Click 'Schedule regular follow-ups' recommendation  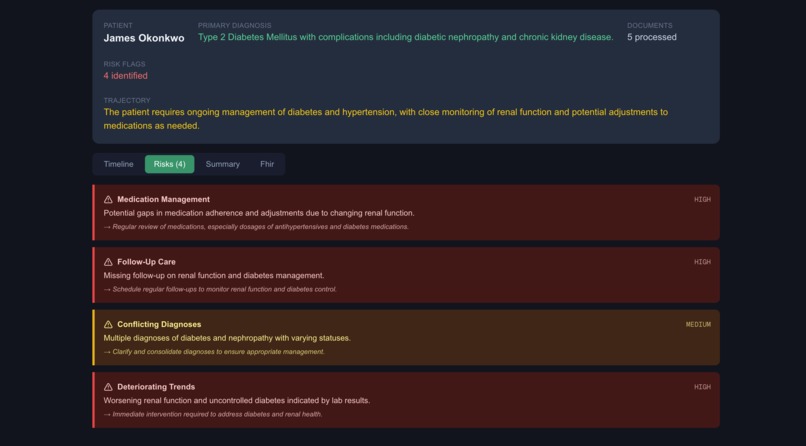pos(220,289)
